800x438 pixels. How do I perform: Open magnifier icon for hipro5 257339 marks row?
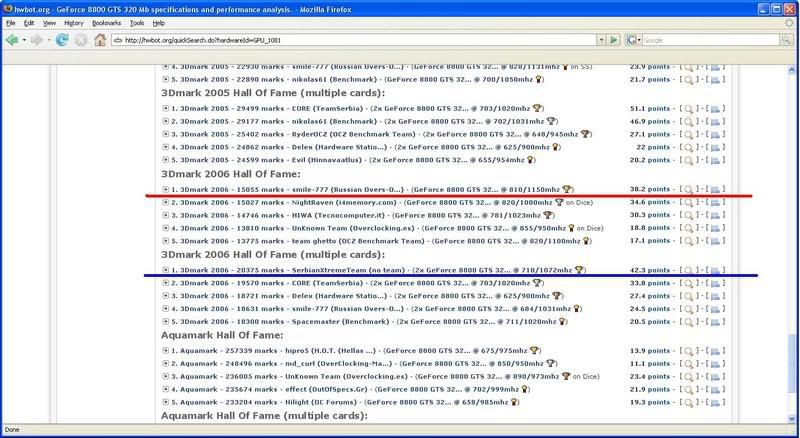688,351
